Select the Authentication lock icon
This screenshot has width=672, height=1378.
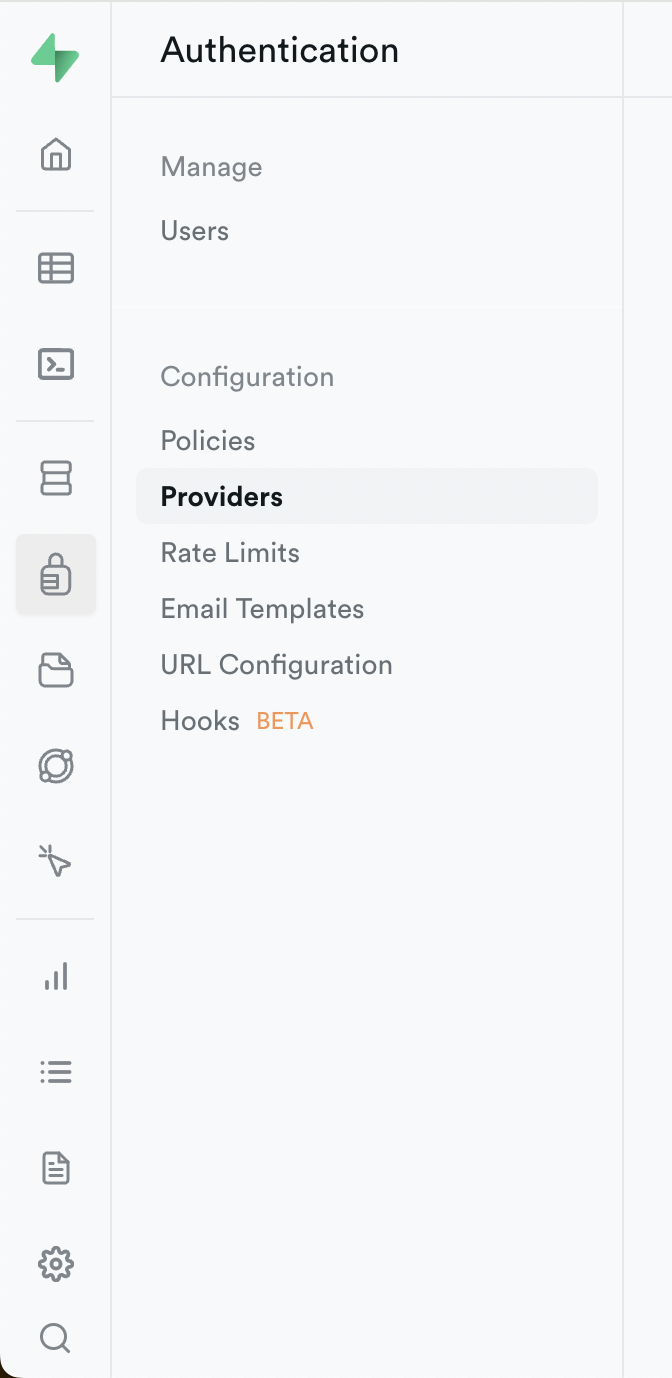click(x=56, y=575)
